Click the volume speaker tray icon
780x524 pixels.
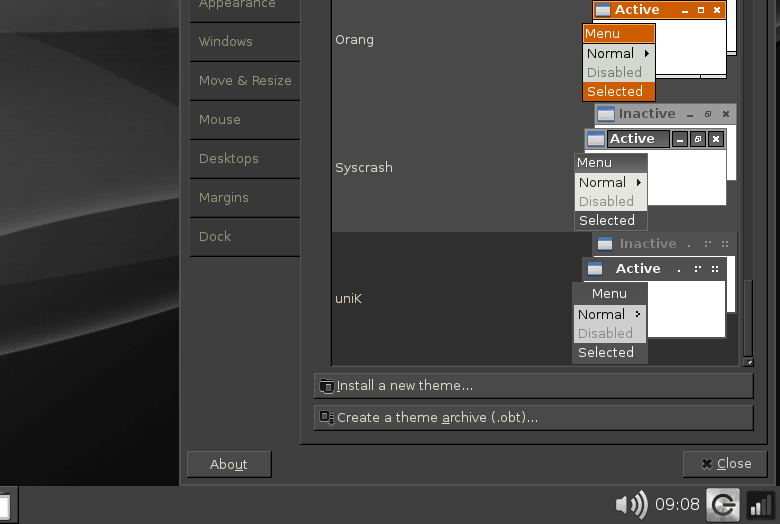[632, 505]
